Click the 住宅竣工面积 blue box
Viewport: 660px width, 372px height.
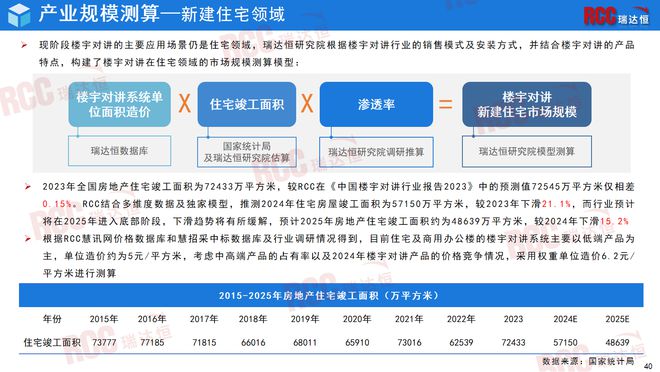(247, 104)
